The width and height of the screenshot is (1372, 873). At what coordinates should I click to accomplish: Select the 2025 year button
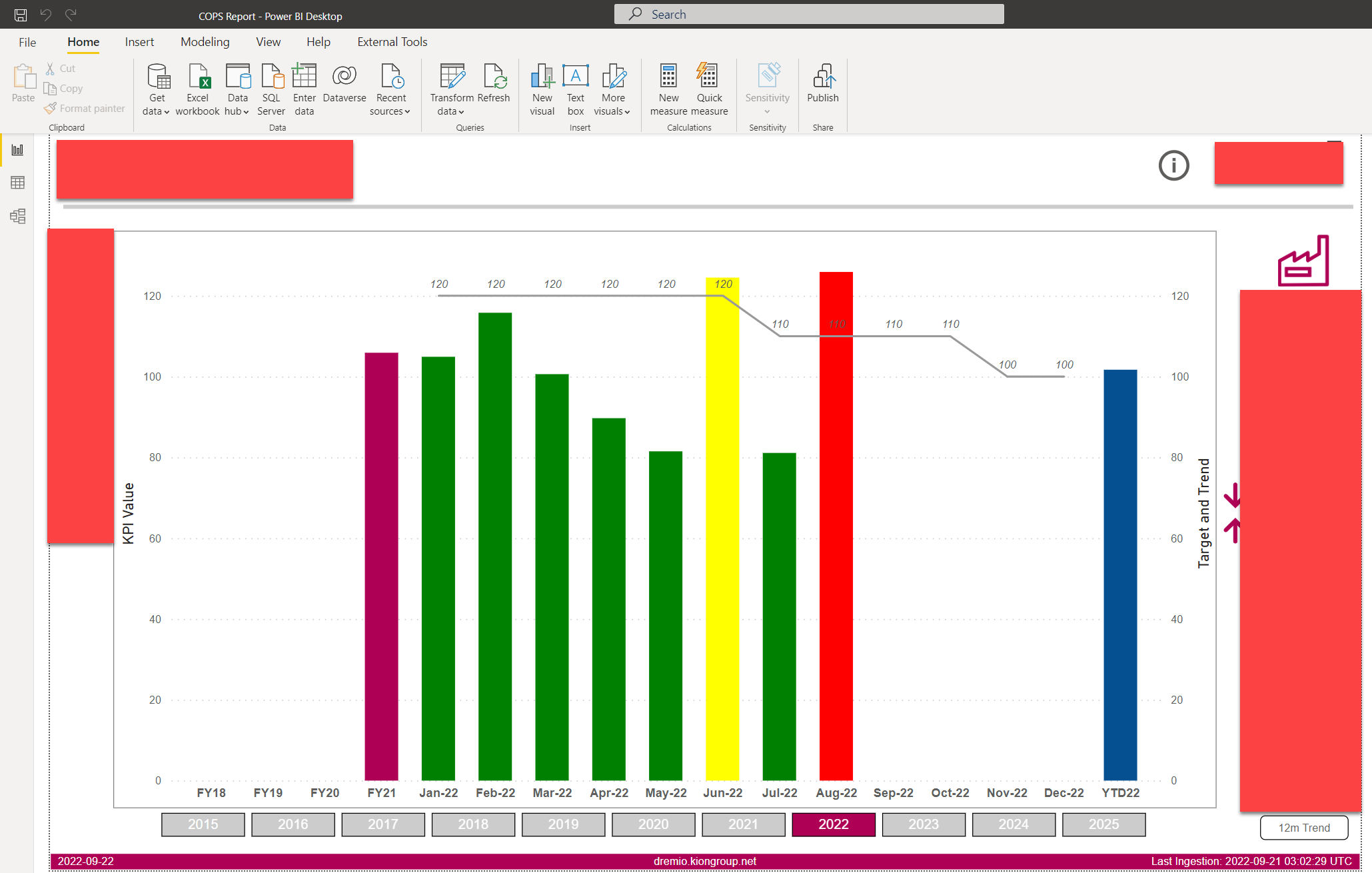pyautogui.click(x=1104, y=824)
